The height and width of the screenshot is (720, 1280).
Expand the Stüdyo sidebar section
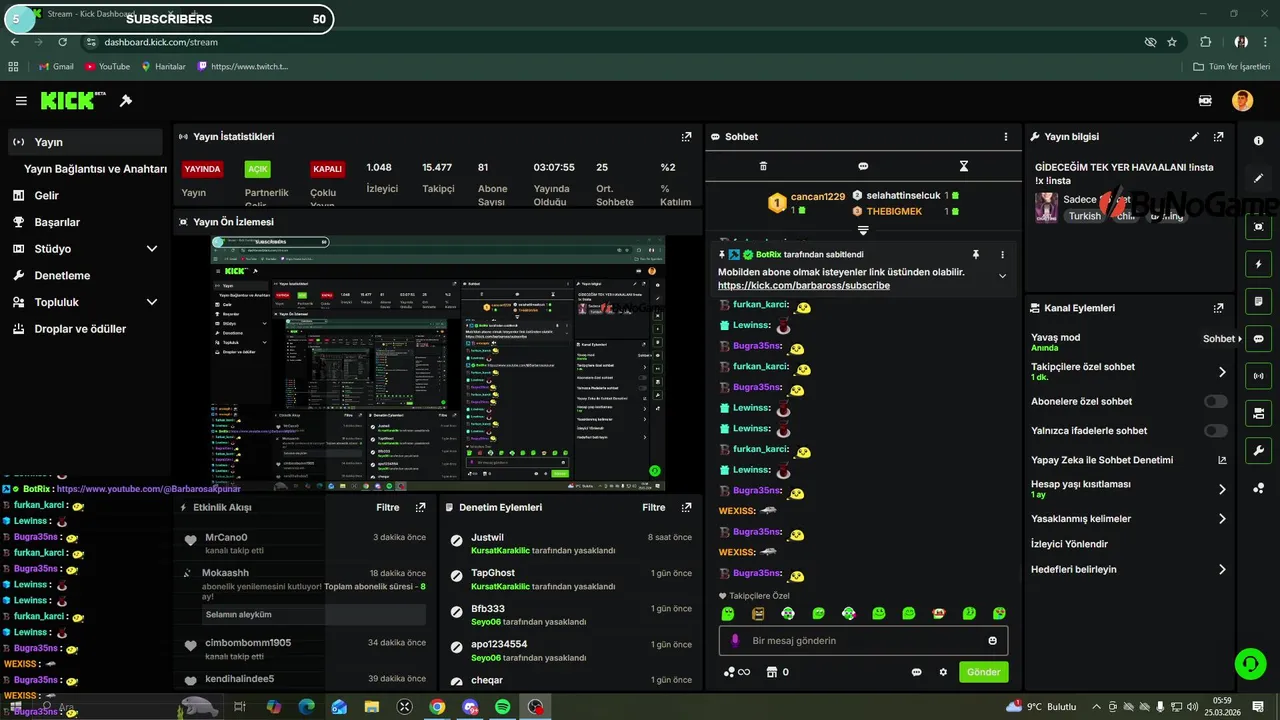click(x=152, y=249)
